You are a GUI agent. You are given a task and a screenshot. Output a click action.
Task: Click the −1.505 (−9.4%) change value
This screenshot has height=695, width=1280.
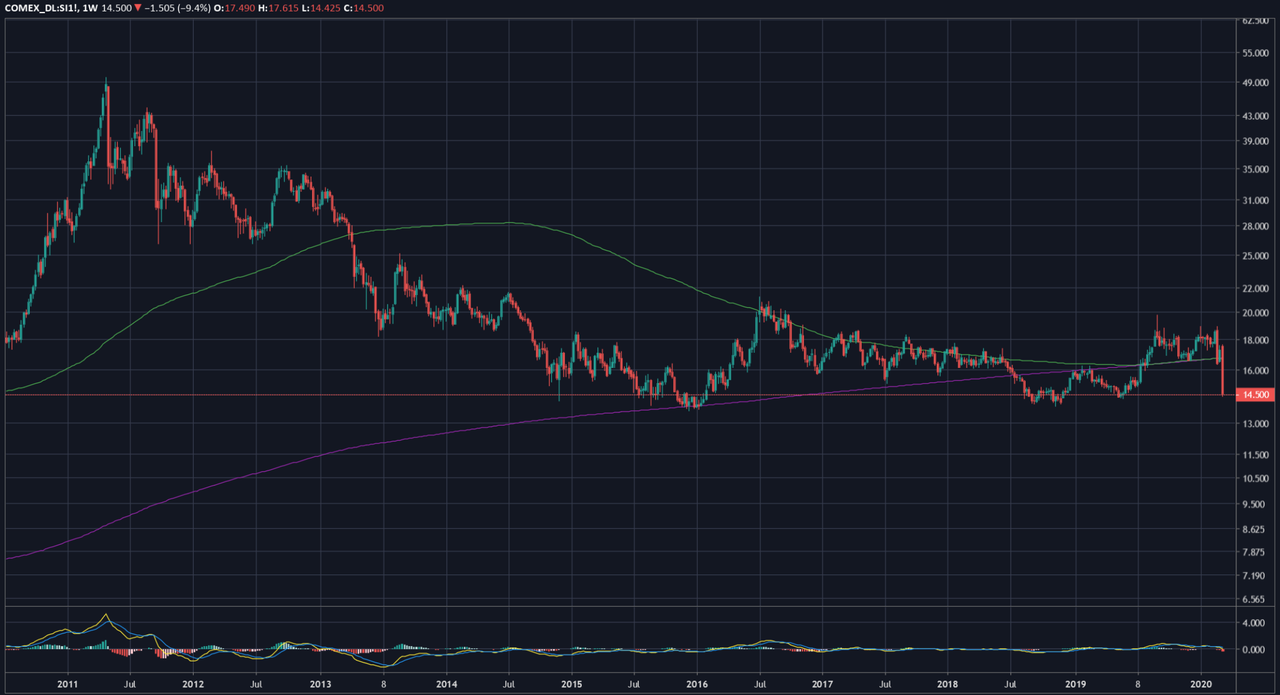click(x=179, y=7)
